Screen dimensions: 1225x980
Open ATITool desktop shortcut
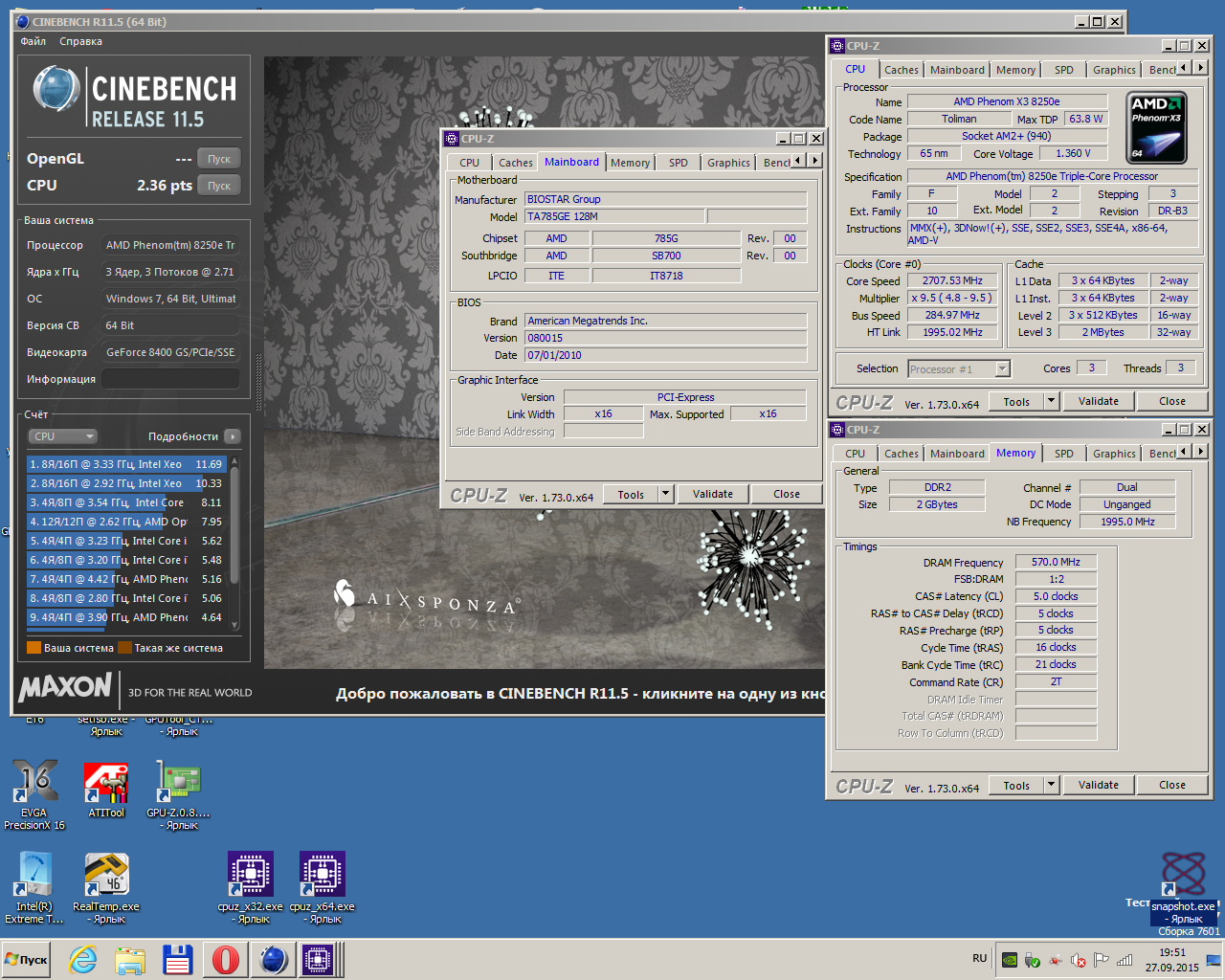pos(106,790)
